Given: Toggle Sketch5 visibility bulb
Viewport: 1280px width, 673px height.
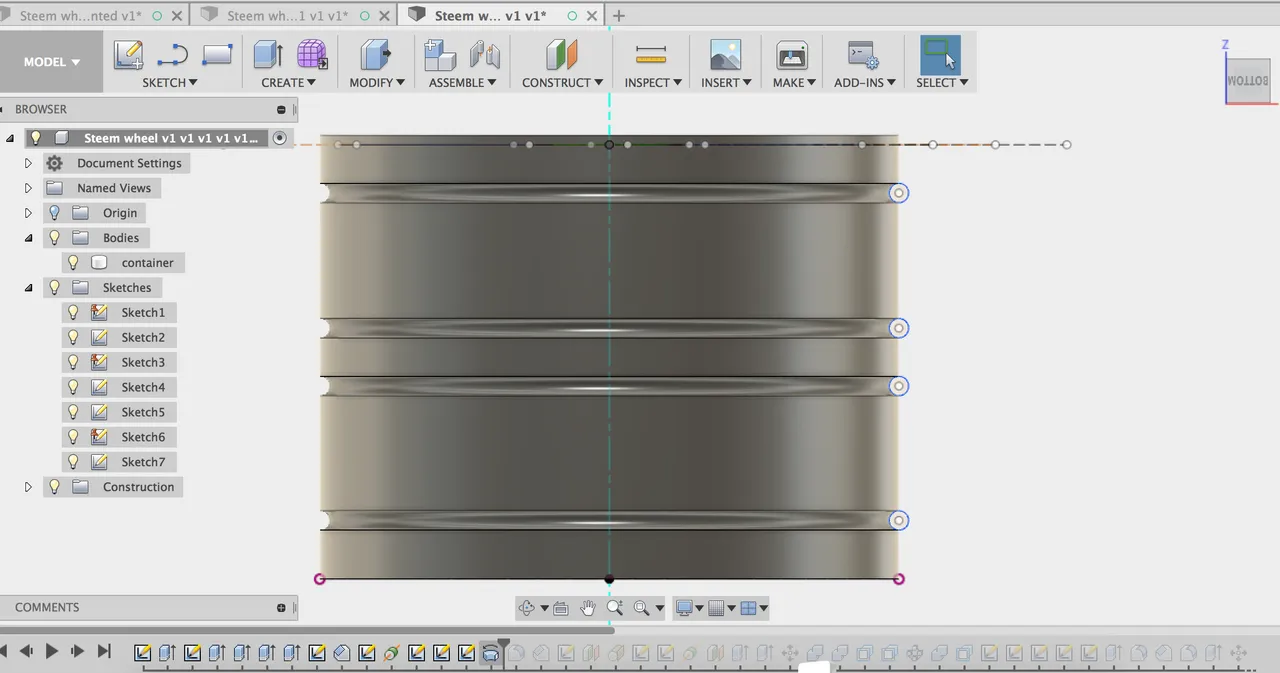Looking at the screenshot, I should click(73, 412).
